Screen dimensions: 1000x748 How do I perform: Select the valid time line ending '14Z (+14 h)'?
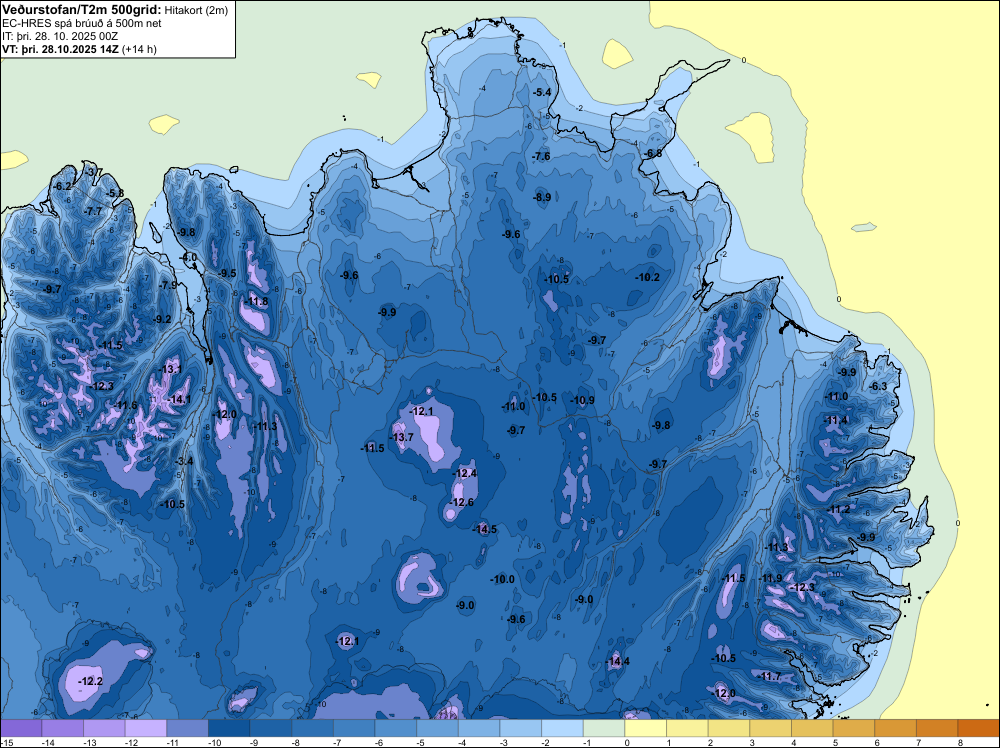tap(79, 49)
